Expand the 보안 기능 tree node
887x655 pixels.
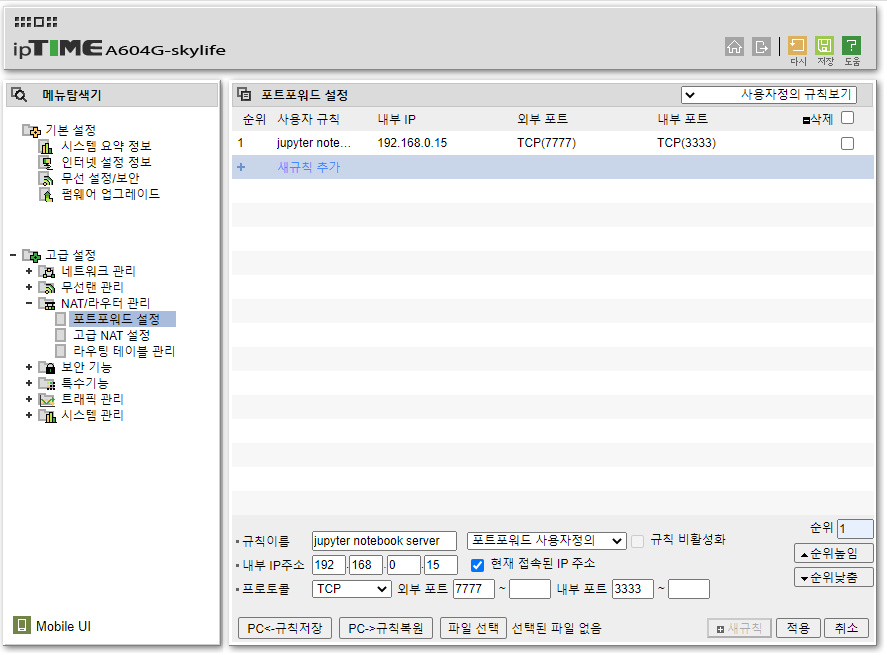[29, 368]
